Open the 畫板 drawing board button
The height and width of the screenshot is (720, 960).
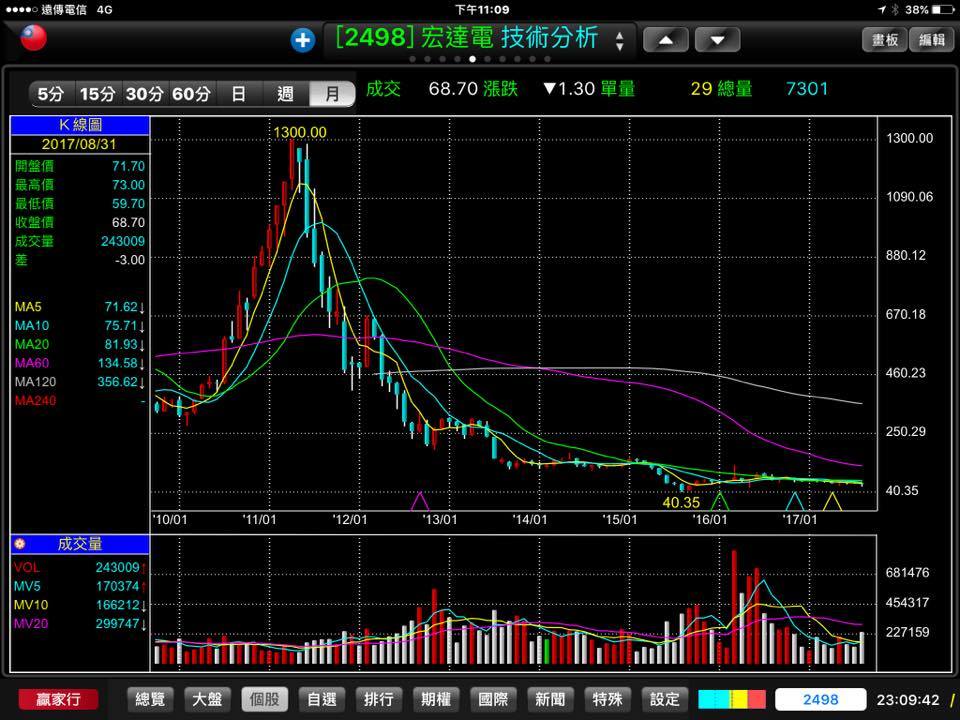point(884,40)
